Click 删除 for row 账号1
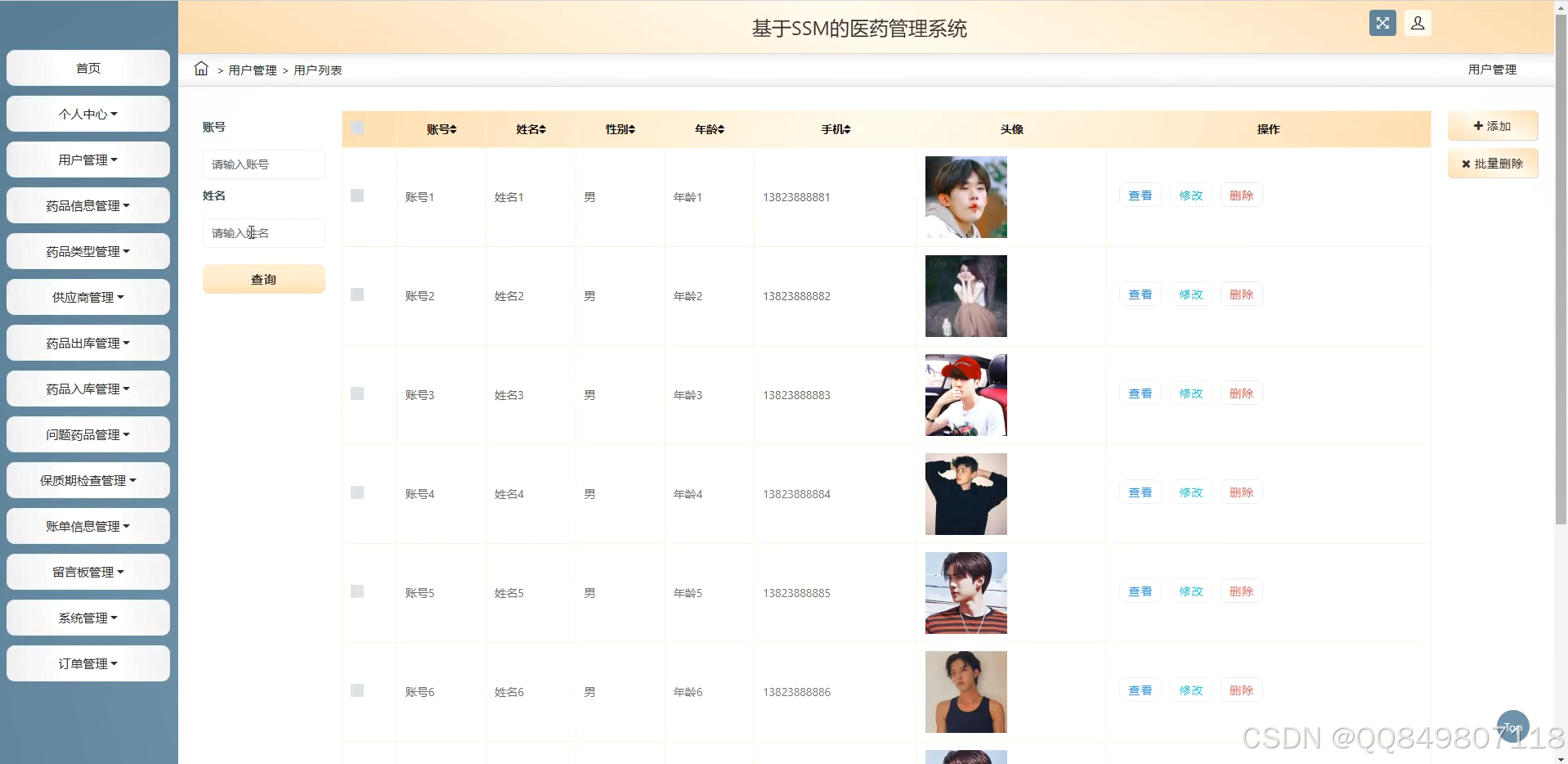This screenshot has width=1568, height=764. point(1241,195)
